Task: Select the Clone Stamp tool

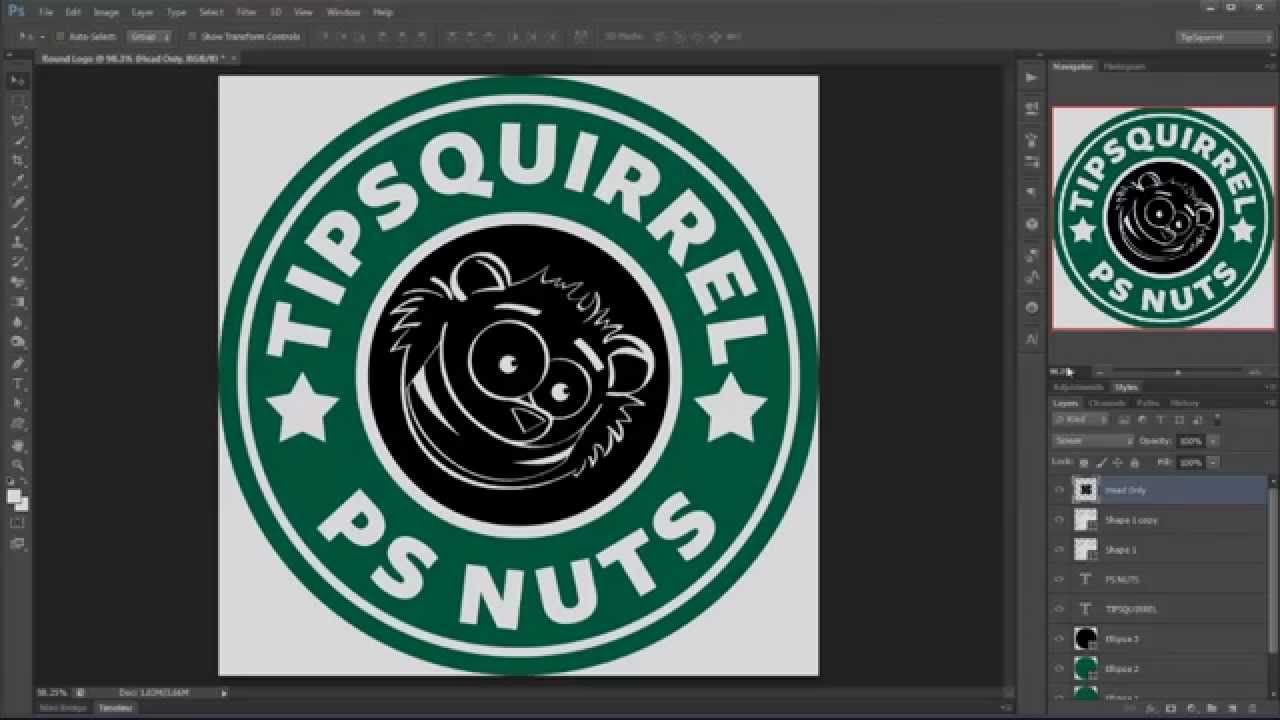Action: tap(18, 242)
